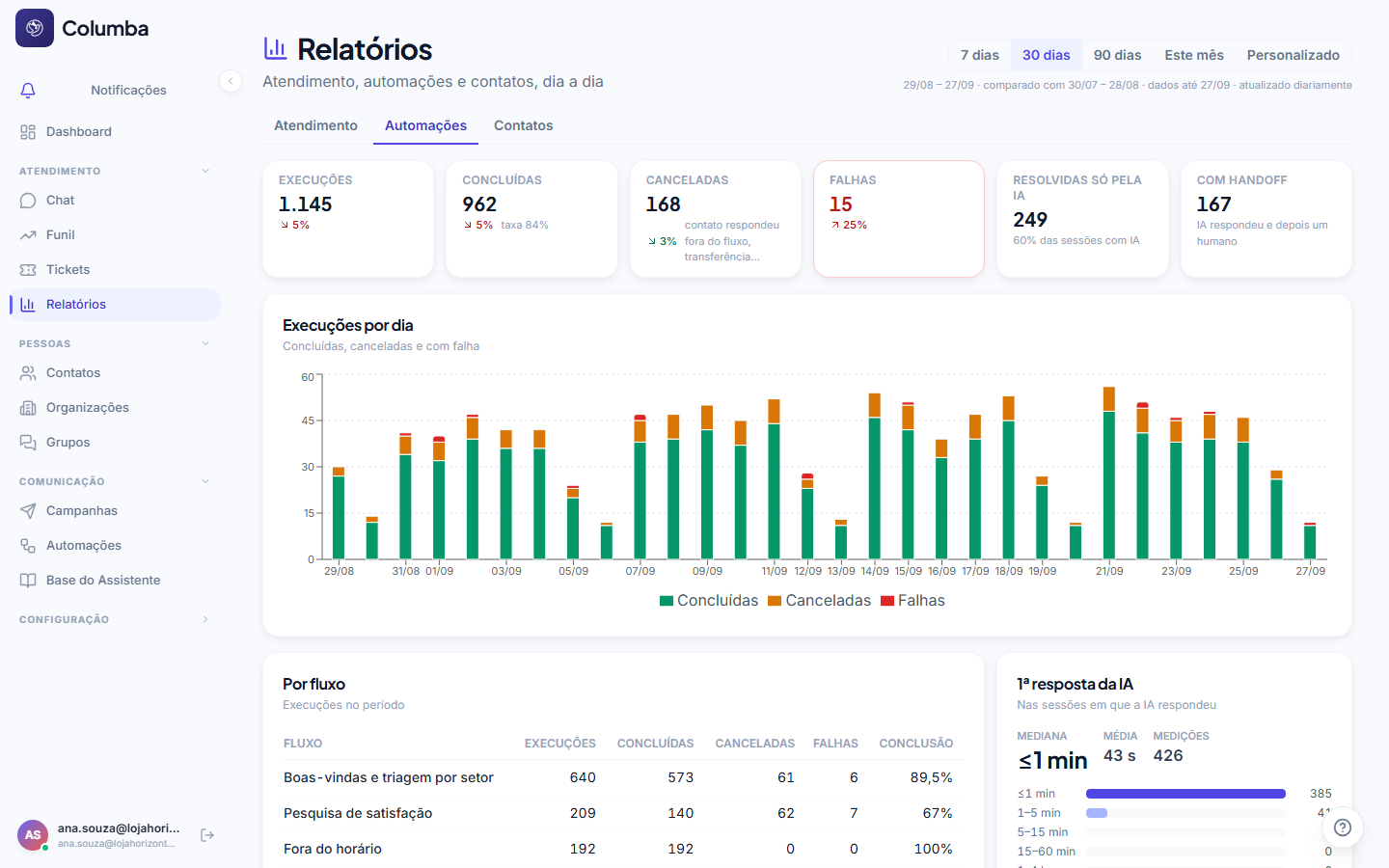Click the FALHAS column header in table

835,744
